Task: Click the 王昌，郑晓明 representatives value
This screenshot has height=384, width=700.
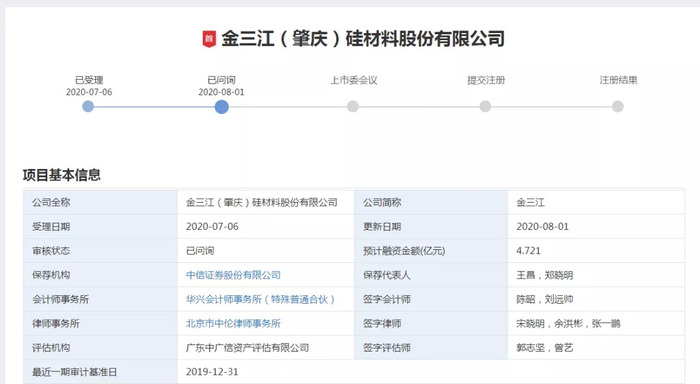Action: tap(545, 275)
